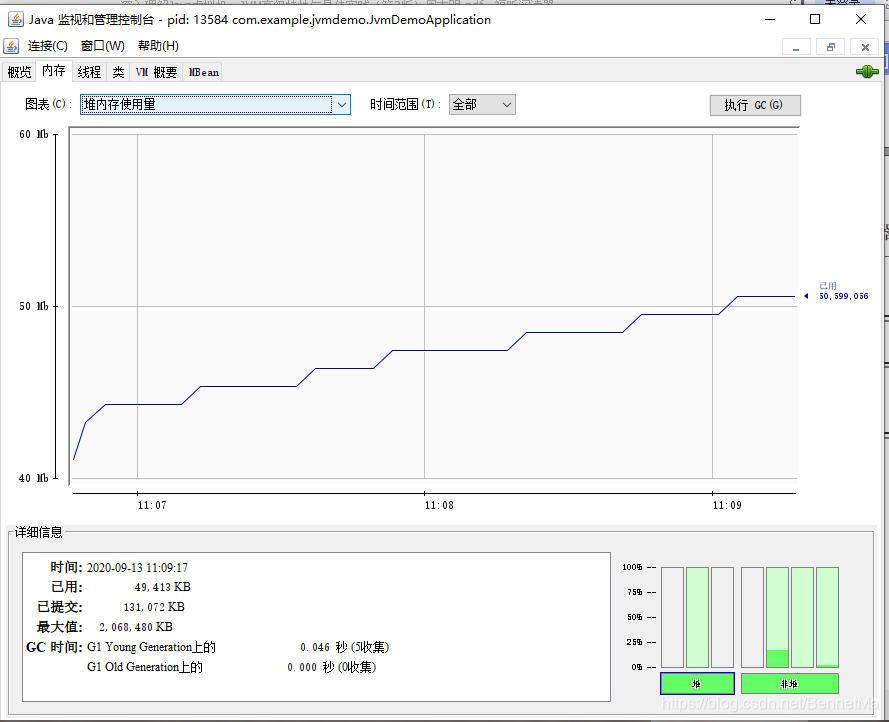Image resolution: width=889 pixels, height=722 pixels.
Task: Minimize the inner frame window
Action: pos(796,47)
